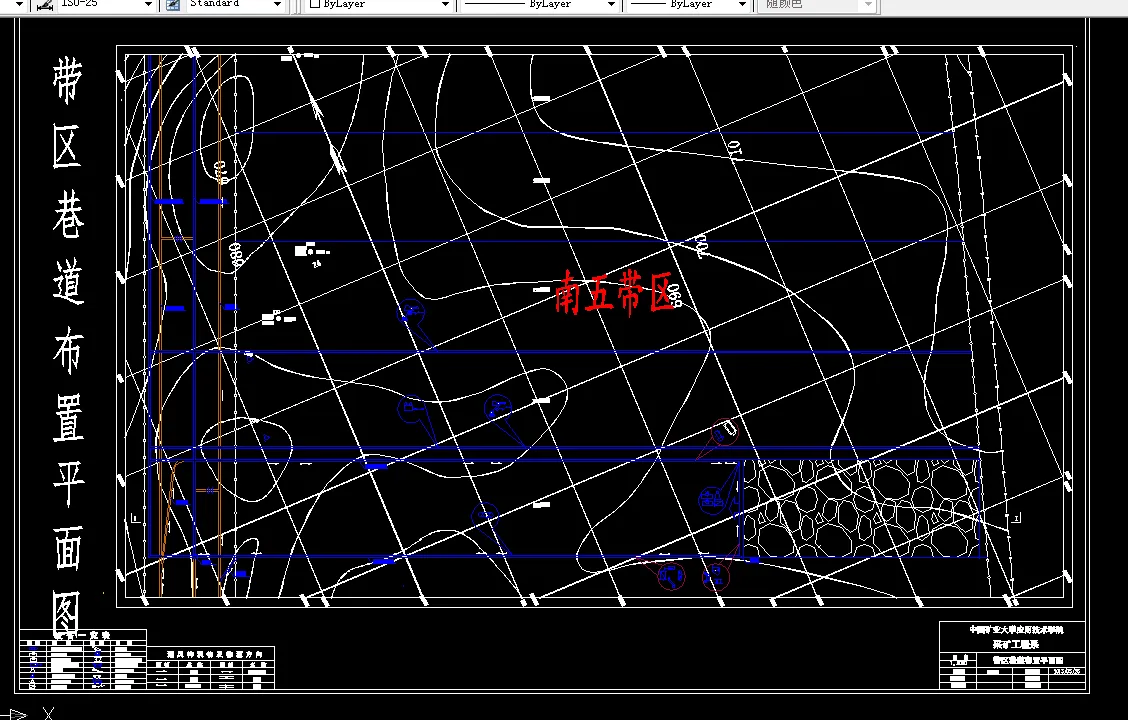Select the red 南五带区 text label

pos(614,292)
